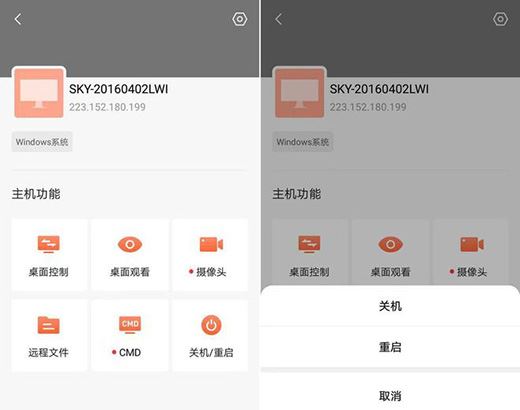Select 关机 in the bottom sheet
The height and width of the screenshot is (410, 520).
click(390, 306)
